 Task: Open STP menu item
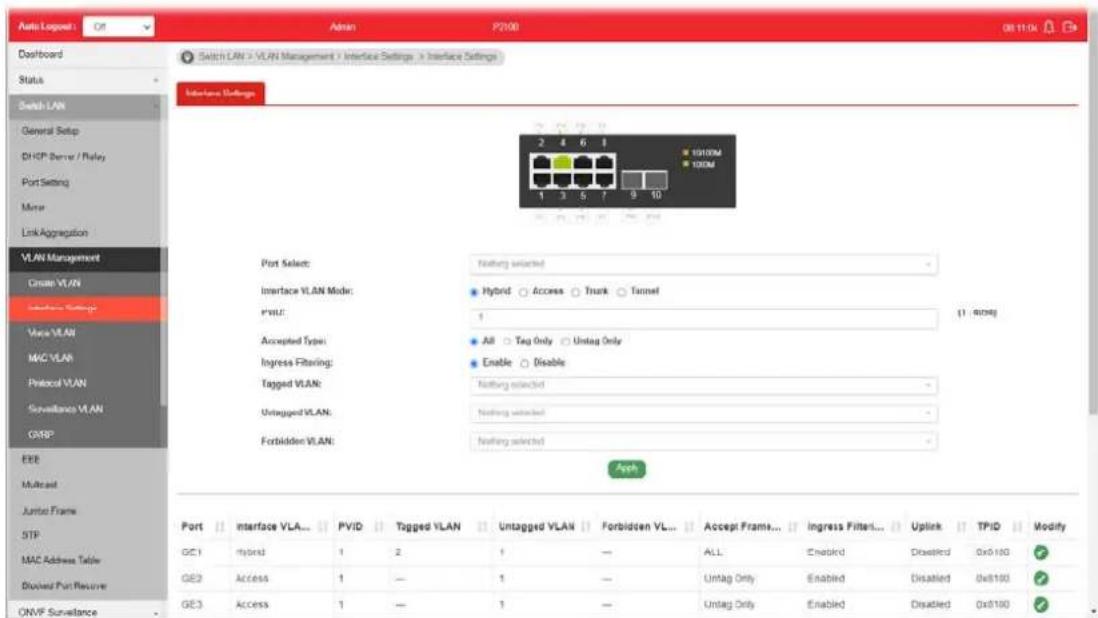[31, 535]
